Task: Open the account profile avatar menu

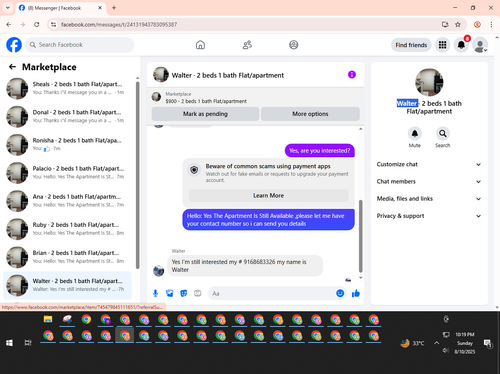Action: click(480, 45)
